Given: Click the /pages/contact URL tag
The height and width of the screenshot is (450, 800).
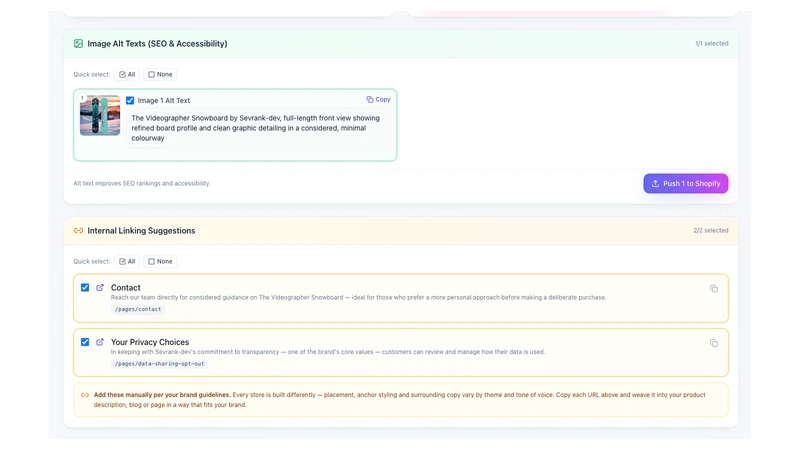Looking at the screenshot, I should 138,309.
